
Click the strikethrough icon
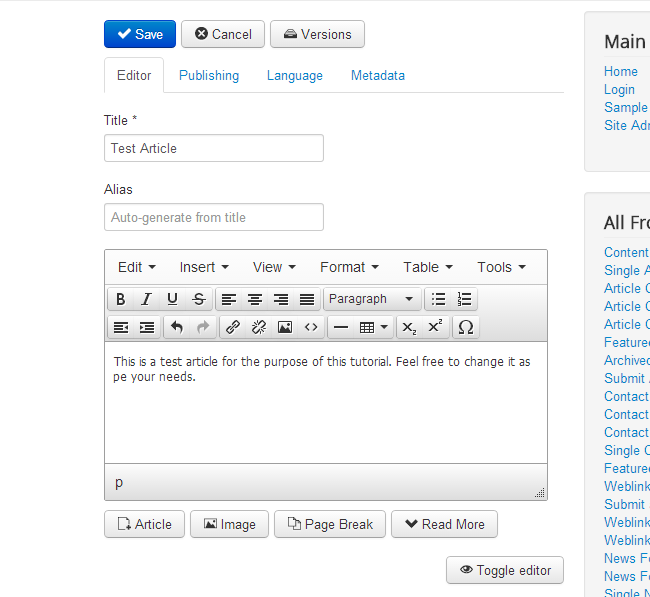point(199,299)
